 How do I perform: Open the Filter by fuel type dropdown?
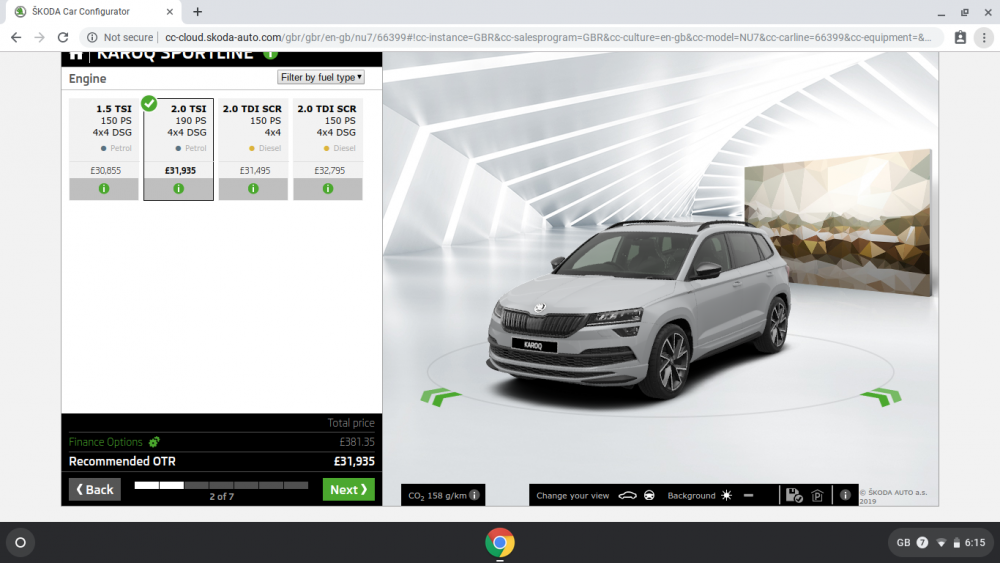click(321, 77)
